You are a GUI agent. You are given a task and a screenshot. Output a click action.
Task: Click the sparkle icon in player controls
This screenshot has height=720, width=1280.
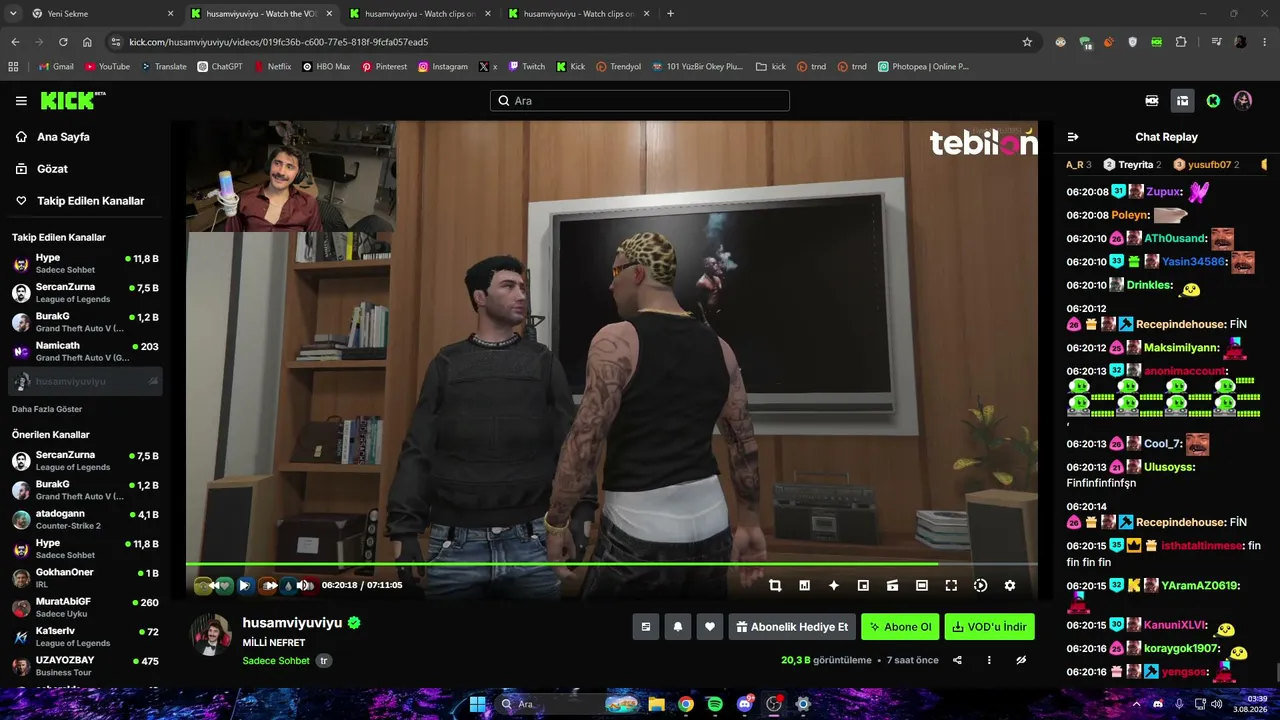tap(834, 586)
